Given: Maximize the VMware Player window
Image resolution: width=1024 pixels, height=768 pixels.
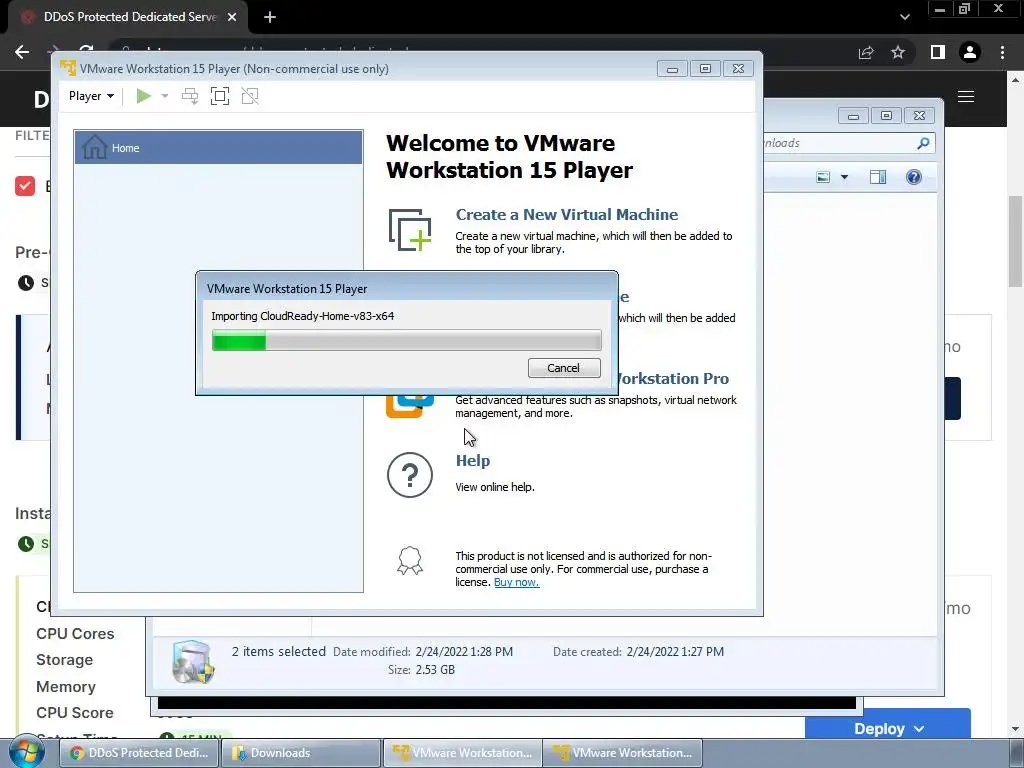Looking at the screenshot, I should click(705, 69).
